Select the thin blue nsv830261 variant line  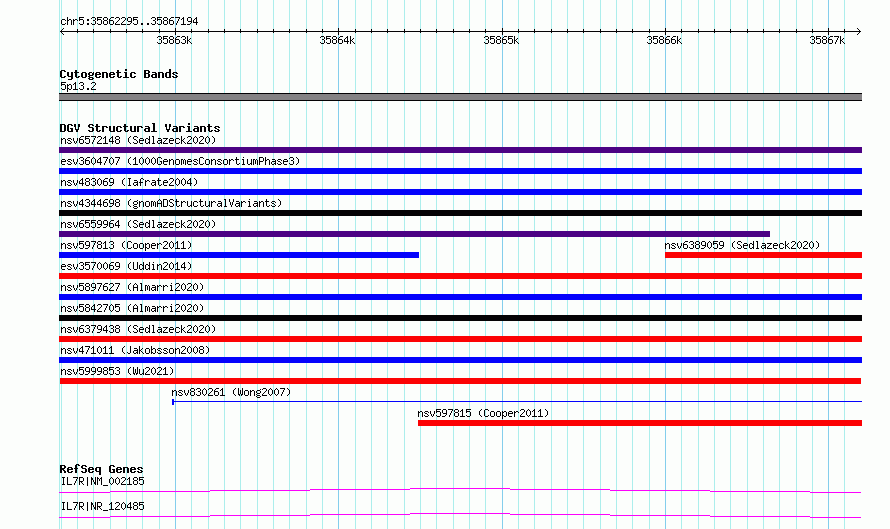517,402
